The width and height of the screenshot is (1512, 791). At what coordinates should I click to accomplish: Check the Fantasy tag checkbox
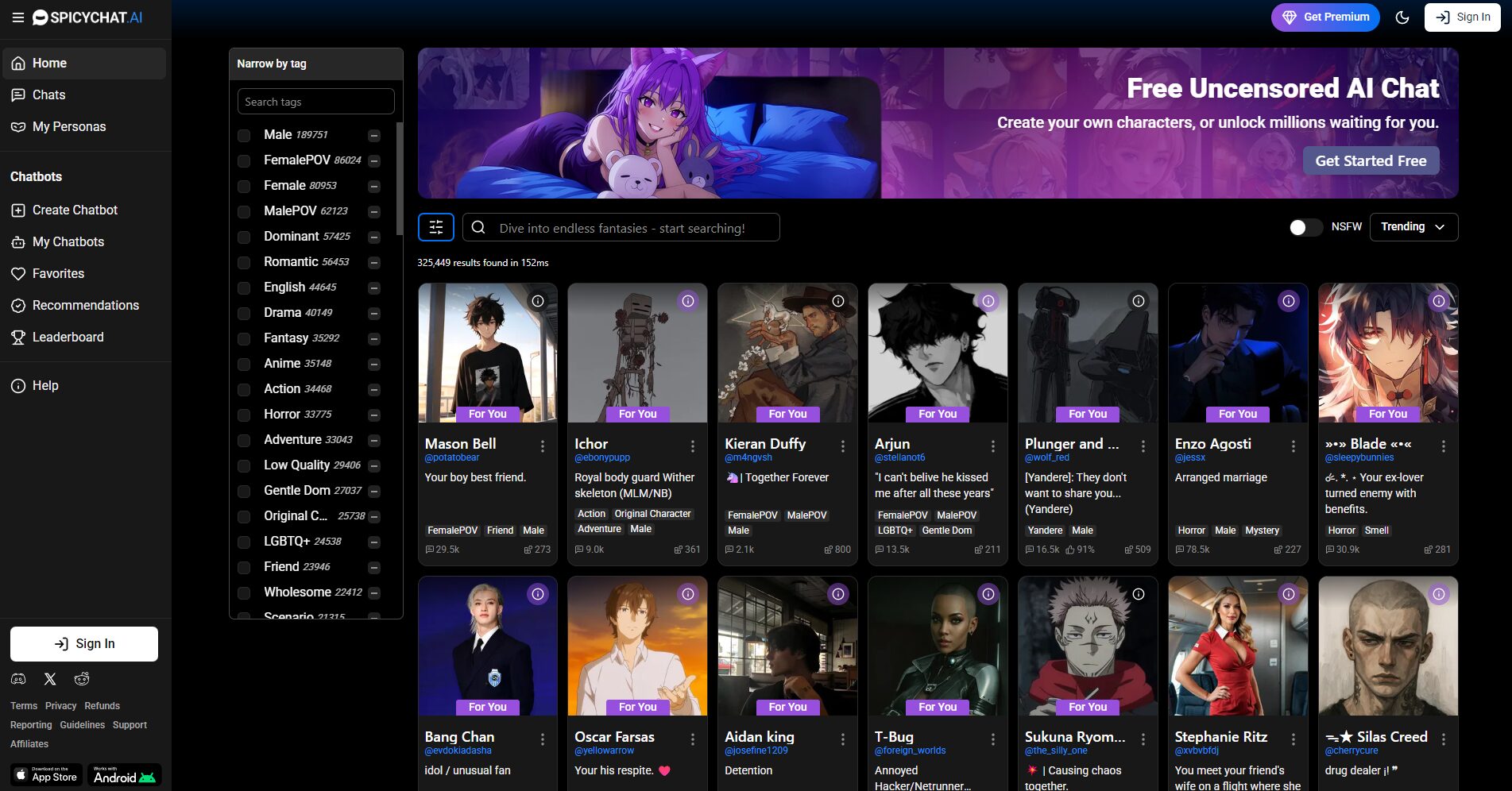[x=245, y=339]
